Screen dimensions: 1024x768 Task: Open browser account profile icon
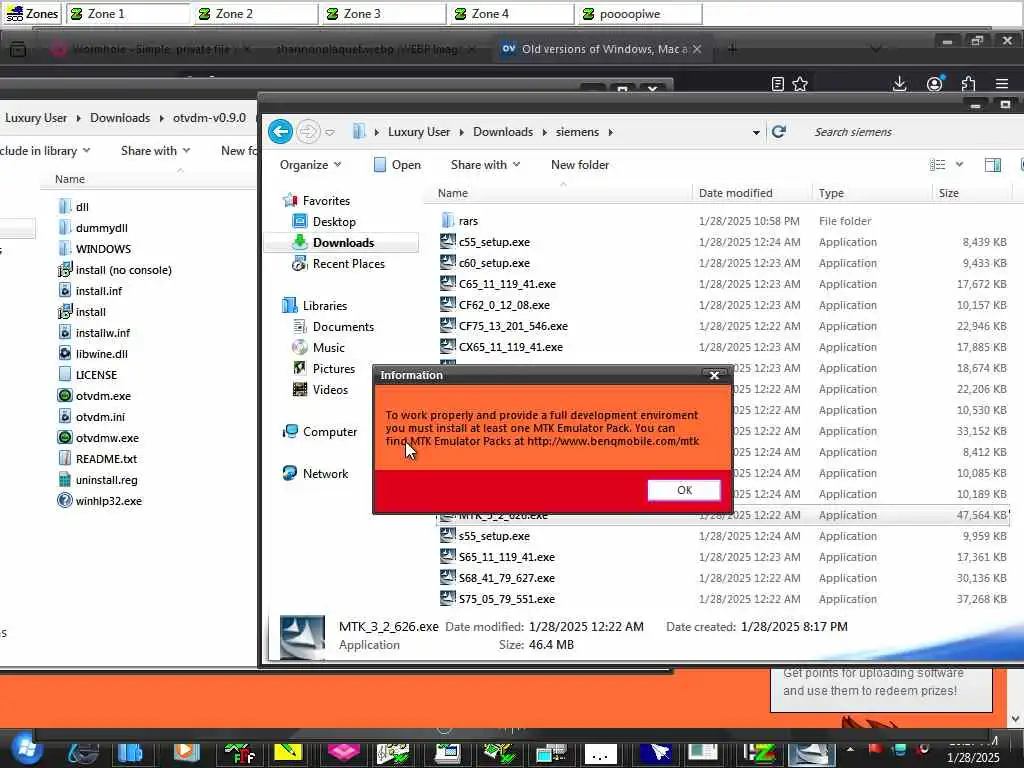(x=935, y=84)
